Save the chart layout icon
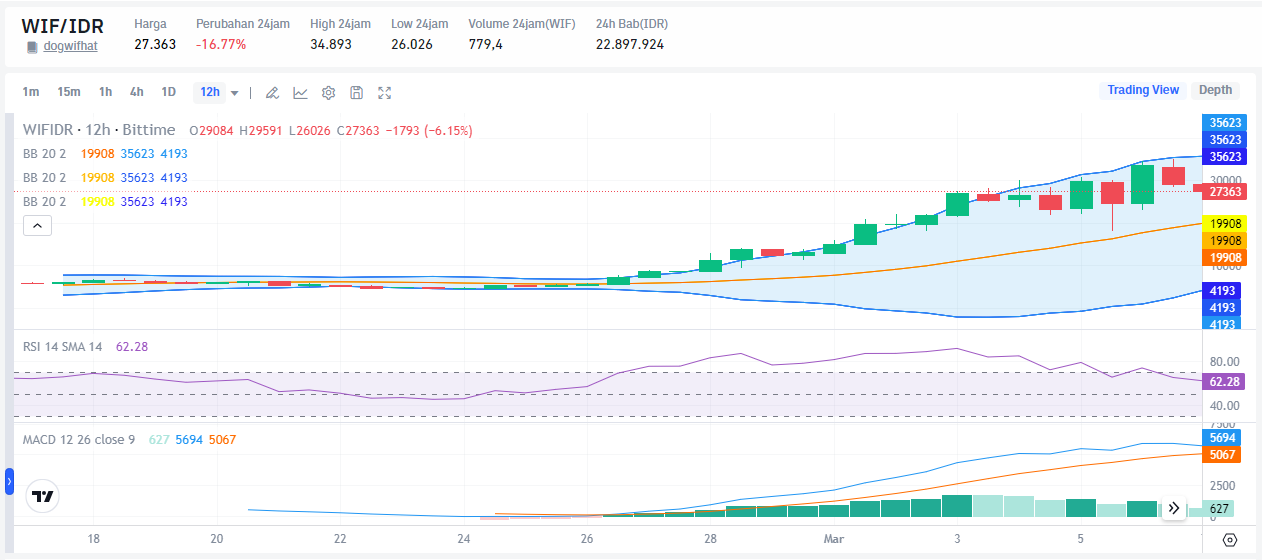This screenshot has width=1262, height=560. pos(356,92)
